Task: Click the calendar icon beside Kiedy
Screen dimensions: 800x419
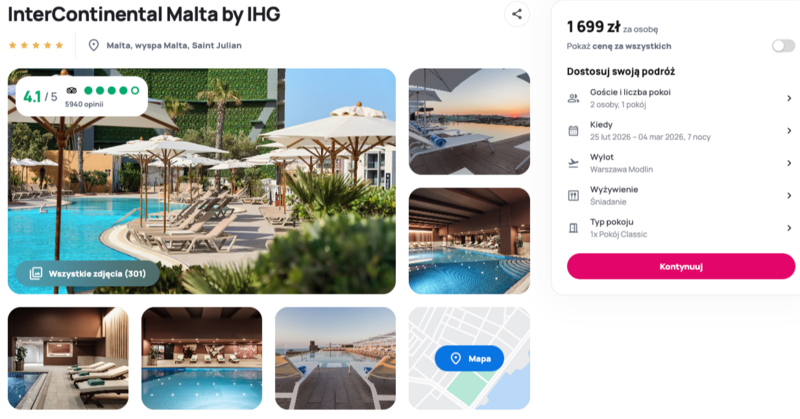Action: pyautogui.click(x=573, y=131)
